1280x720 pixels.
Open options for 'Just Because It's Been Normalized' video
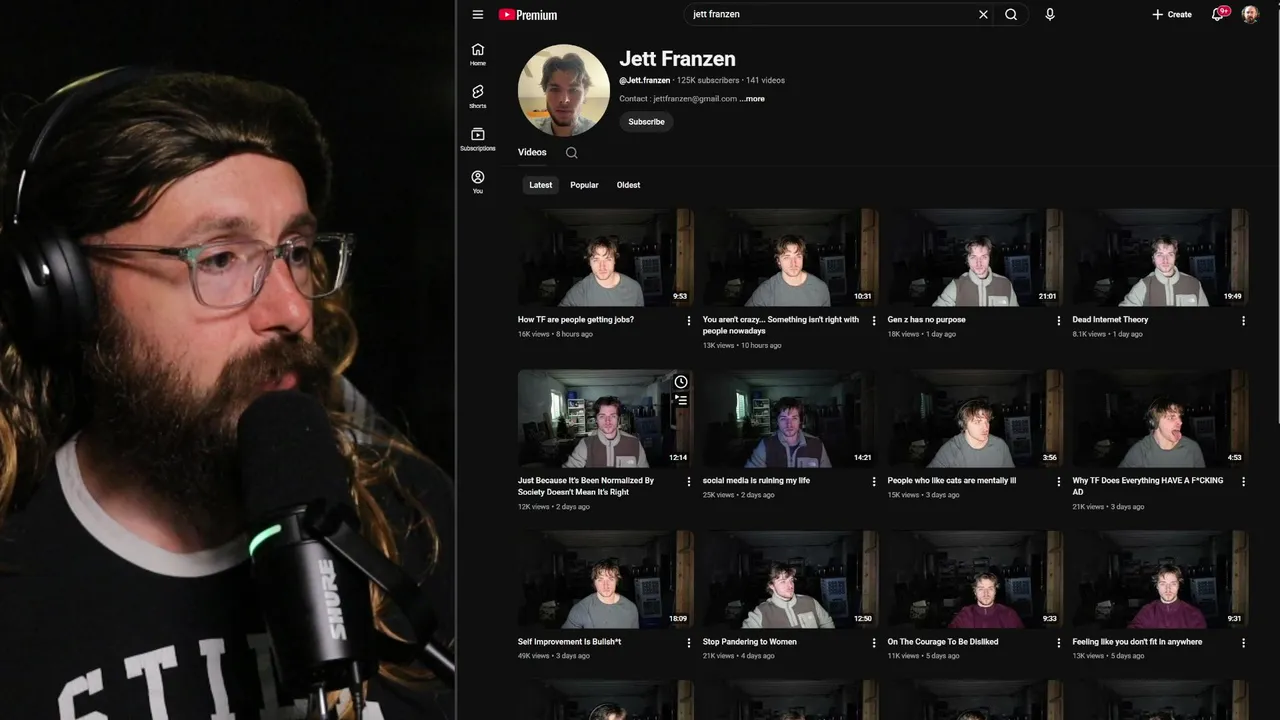point(688,482)
